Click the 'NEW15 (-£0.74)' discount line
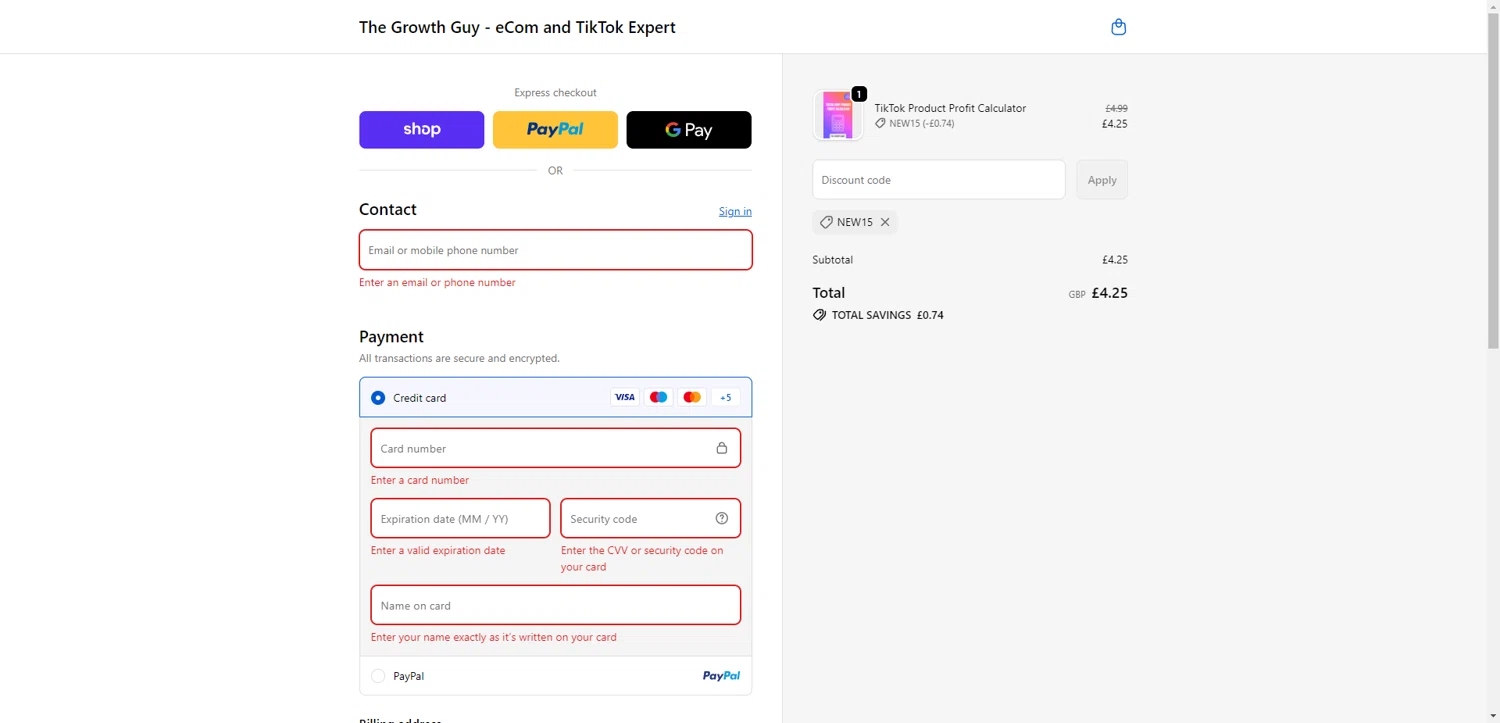 click(x=915, y=124)
